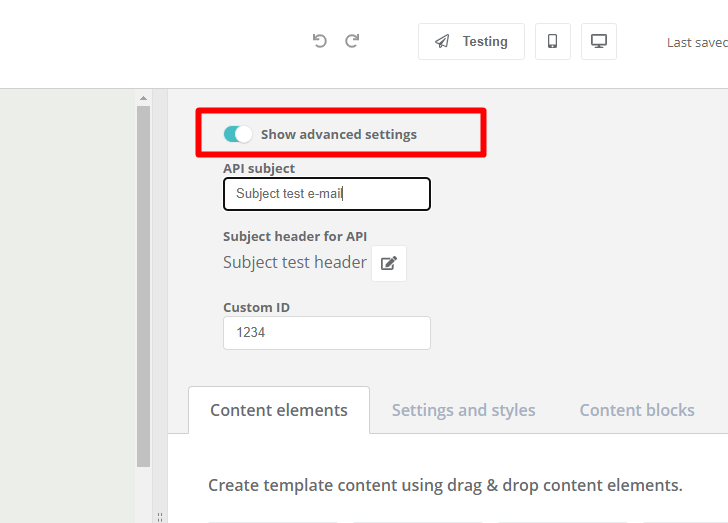Click the Last saved status text
This screenshot has width=728, height=523.
coord(697,43)
